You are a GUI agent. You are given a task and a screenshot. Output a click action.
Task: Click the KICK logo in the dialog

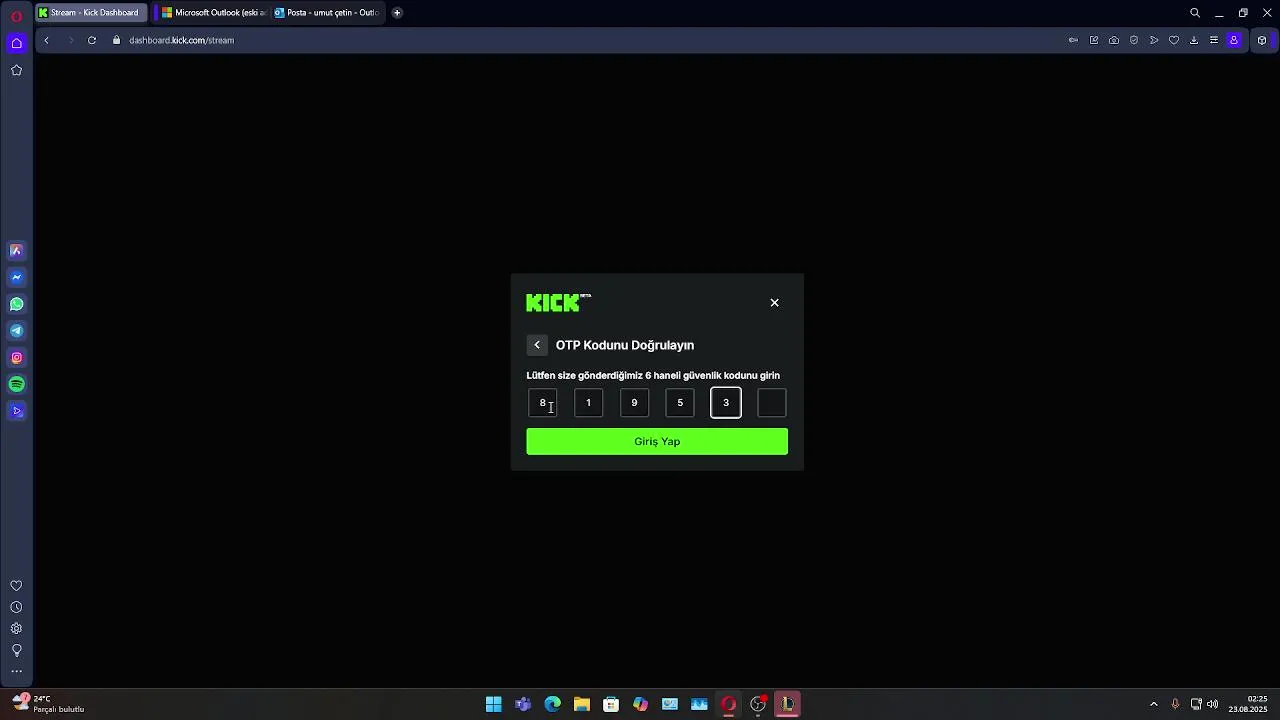point(558,303)
